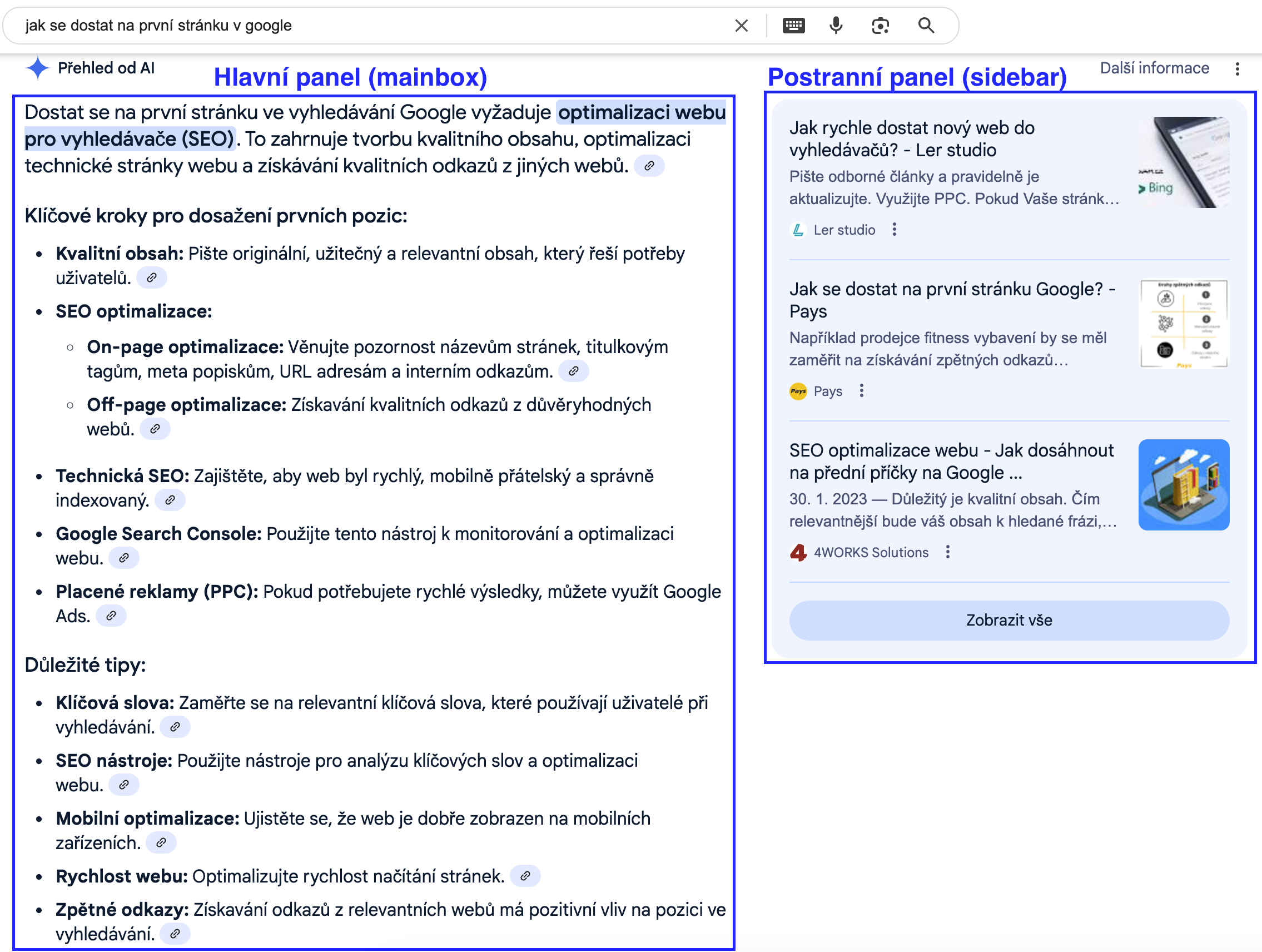Open source link after Mobilní optimalizace item
This screenshot has height=952, width=1262.
pos(161,842)
